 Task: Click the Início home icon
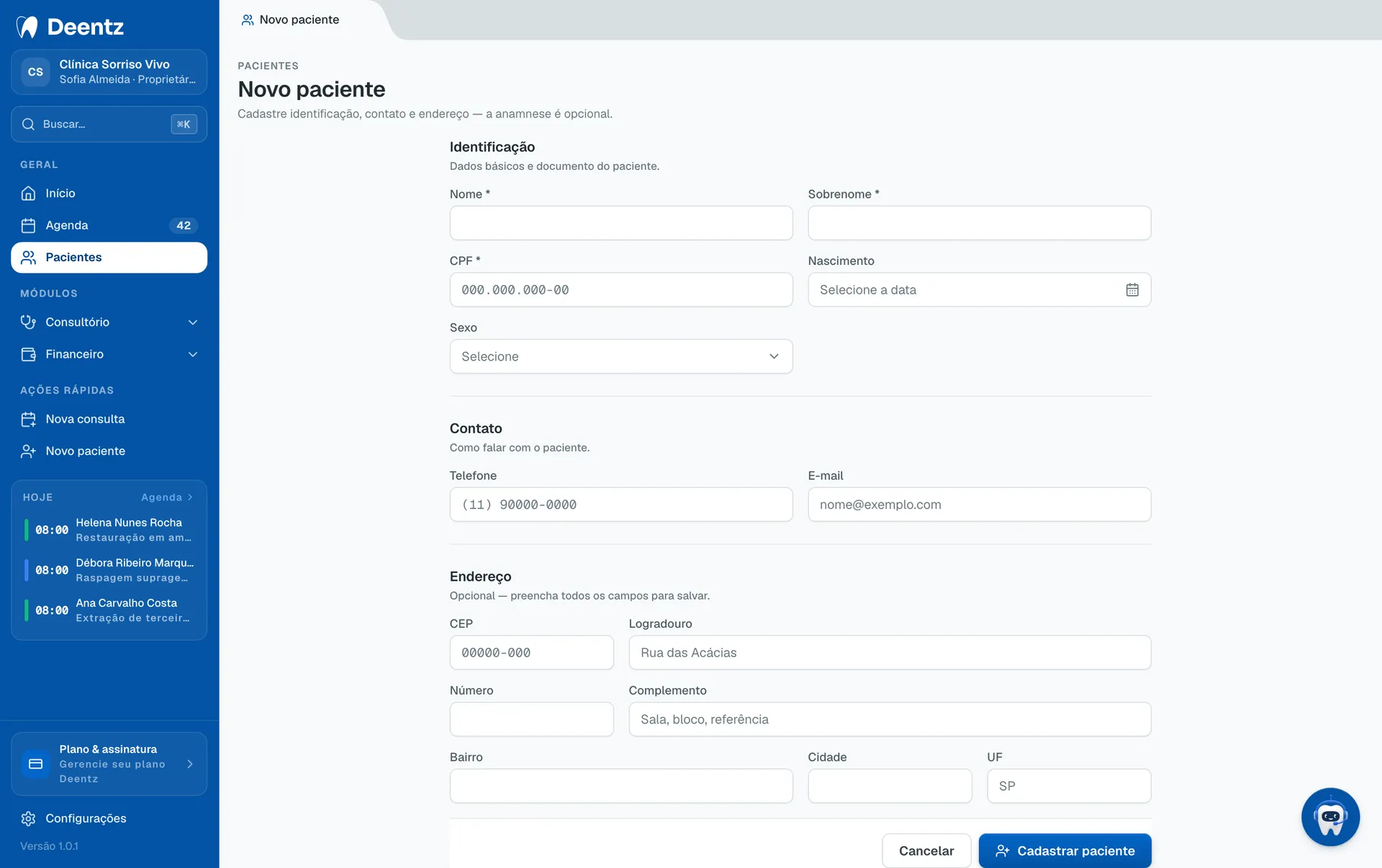tap(28, 193)
